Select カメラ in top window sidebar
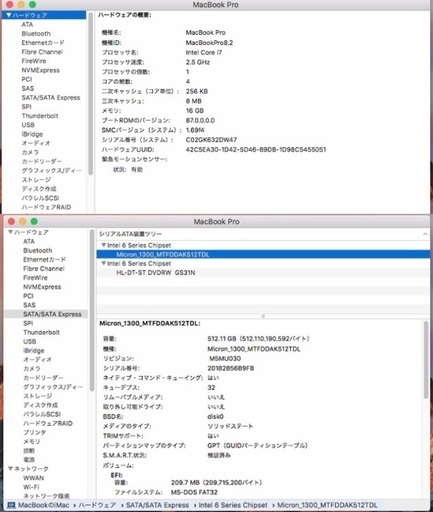The width and height of the screenshot is (433, 512). (30, 152)
